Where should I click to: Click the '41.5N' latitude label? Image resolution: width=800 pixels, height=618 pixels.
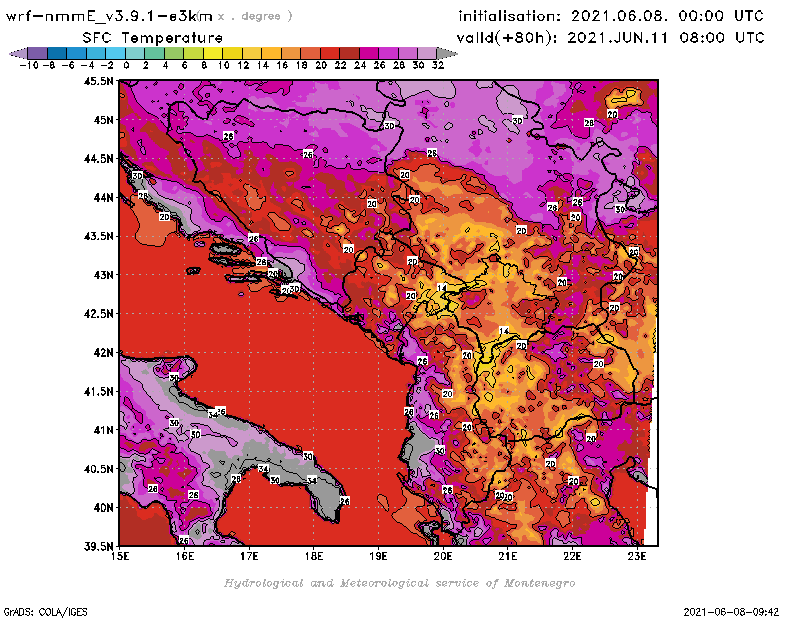98,391
